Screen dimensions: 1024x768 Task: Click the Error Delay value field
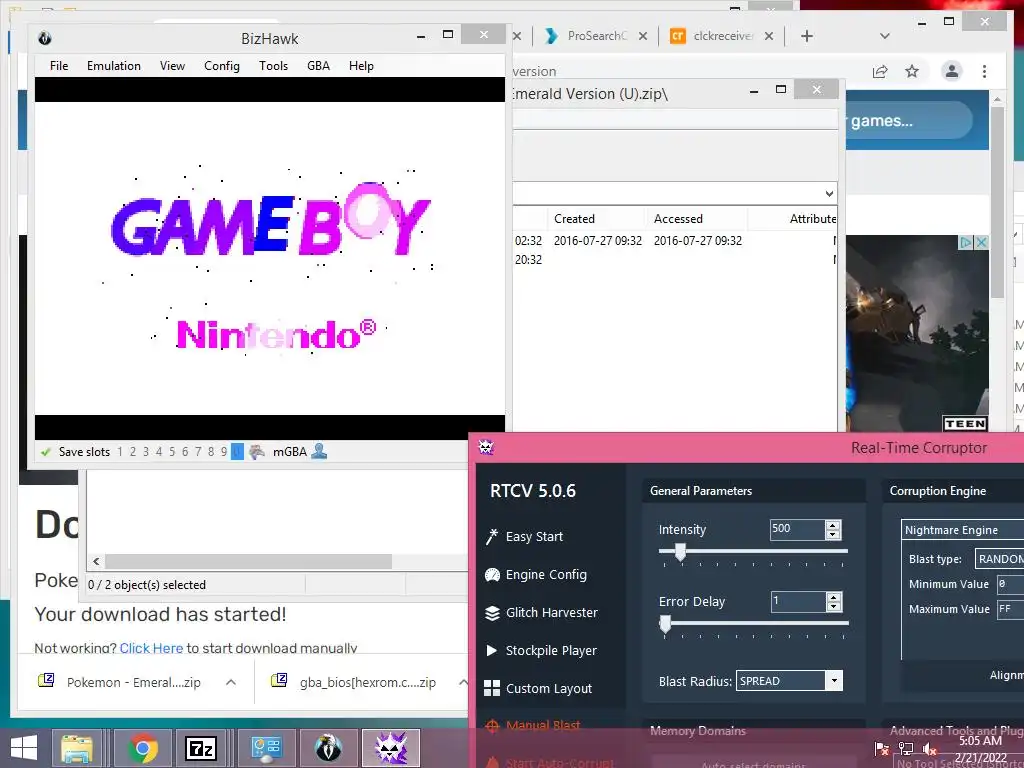[798, 601]
